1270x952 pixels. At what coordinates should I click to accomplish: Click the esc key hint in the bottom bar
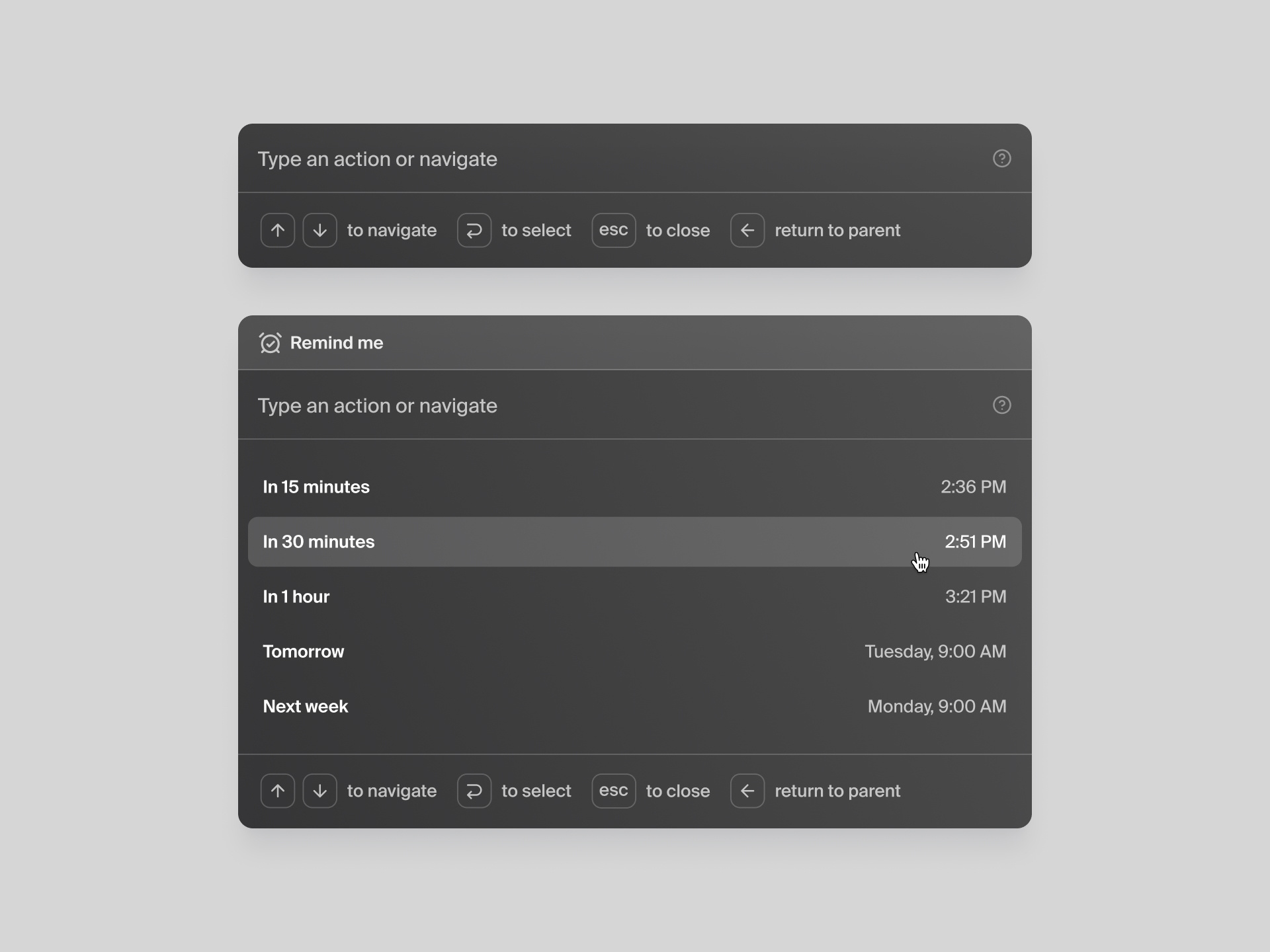pyautogui.click(x=613, y=791)
